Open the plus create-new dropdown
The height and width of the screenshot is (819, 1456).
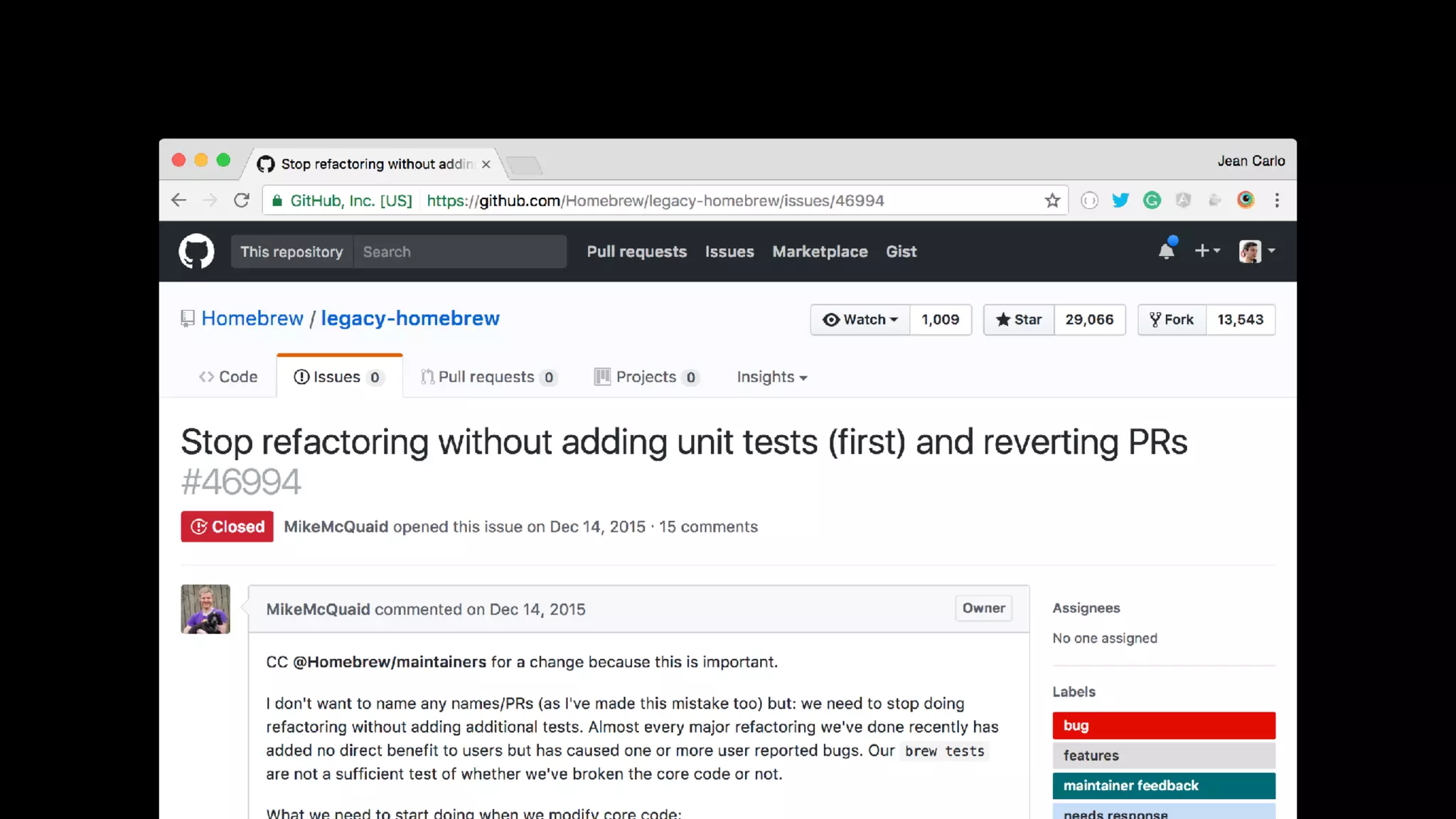tap(1207, 250)
